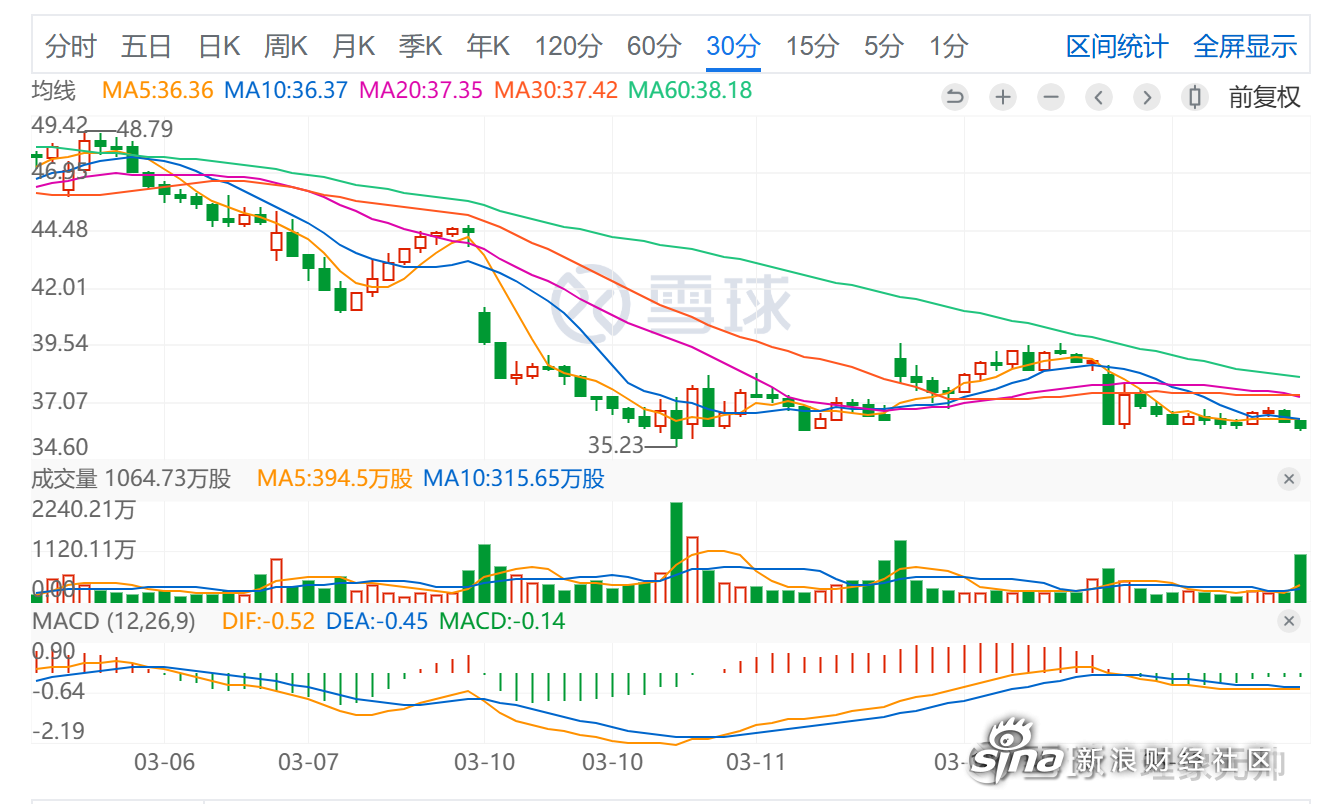Switch to 60分 interval tab
This screenshot has width=1324, height=804.
[654, 46]
